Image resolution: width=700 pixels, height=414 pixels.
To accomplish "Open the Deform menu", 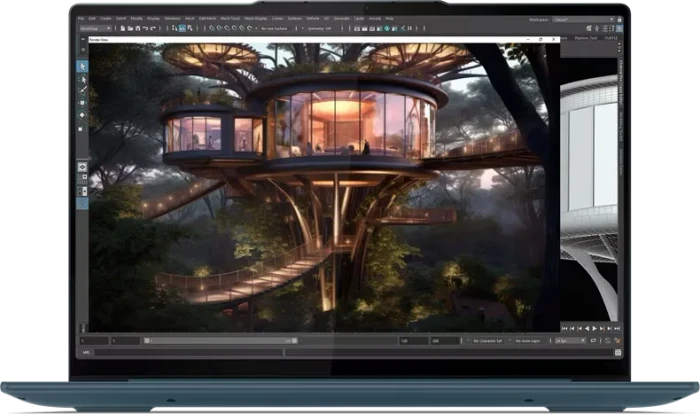I will [x=312, y=18].
